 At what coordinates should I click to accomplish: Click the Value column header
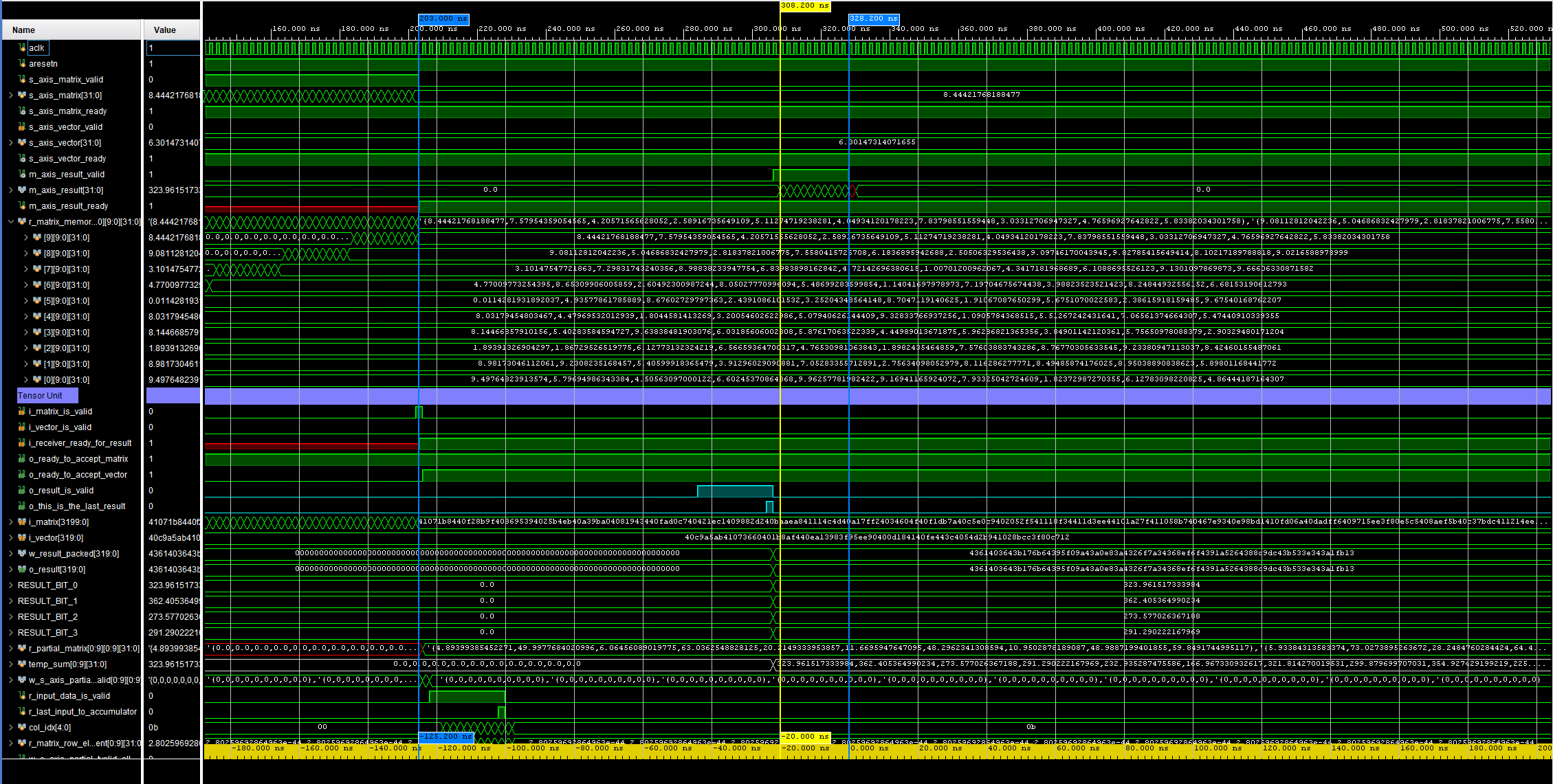(x=165, y=30)
